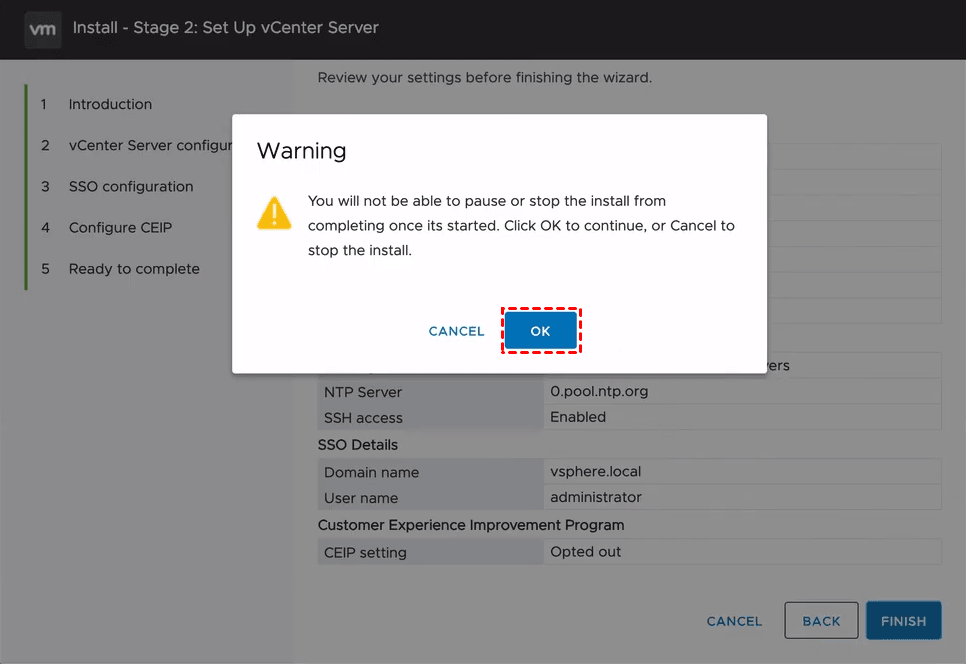Click the SSO Details section heading

tap(357, 444)
